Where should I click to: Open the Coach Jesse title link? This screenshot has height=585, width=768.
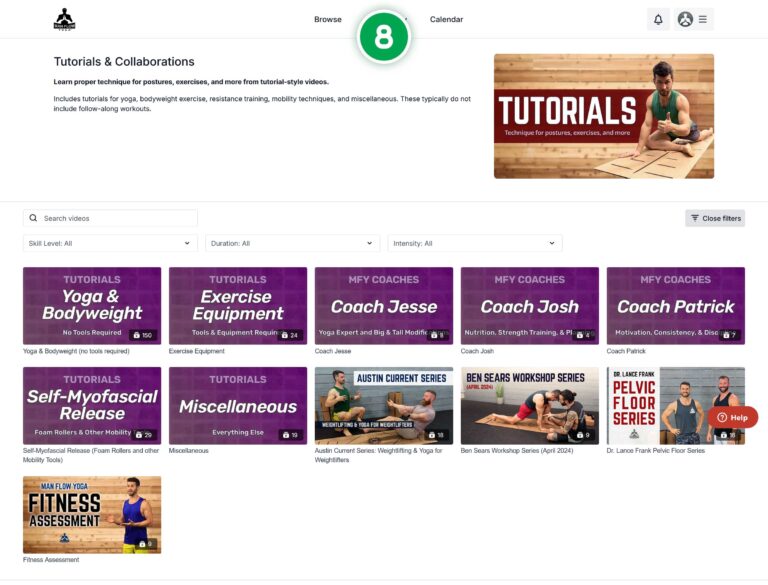(332, 351)
